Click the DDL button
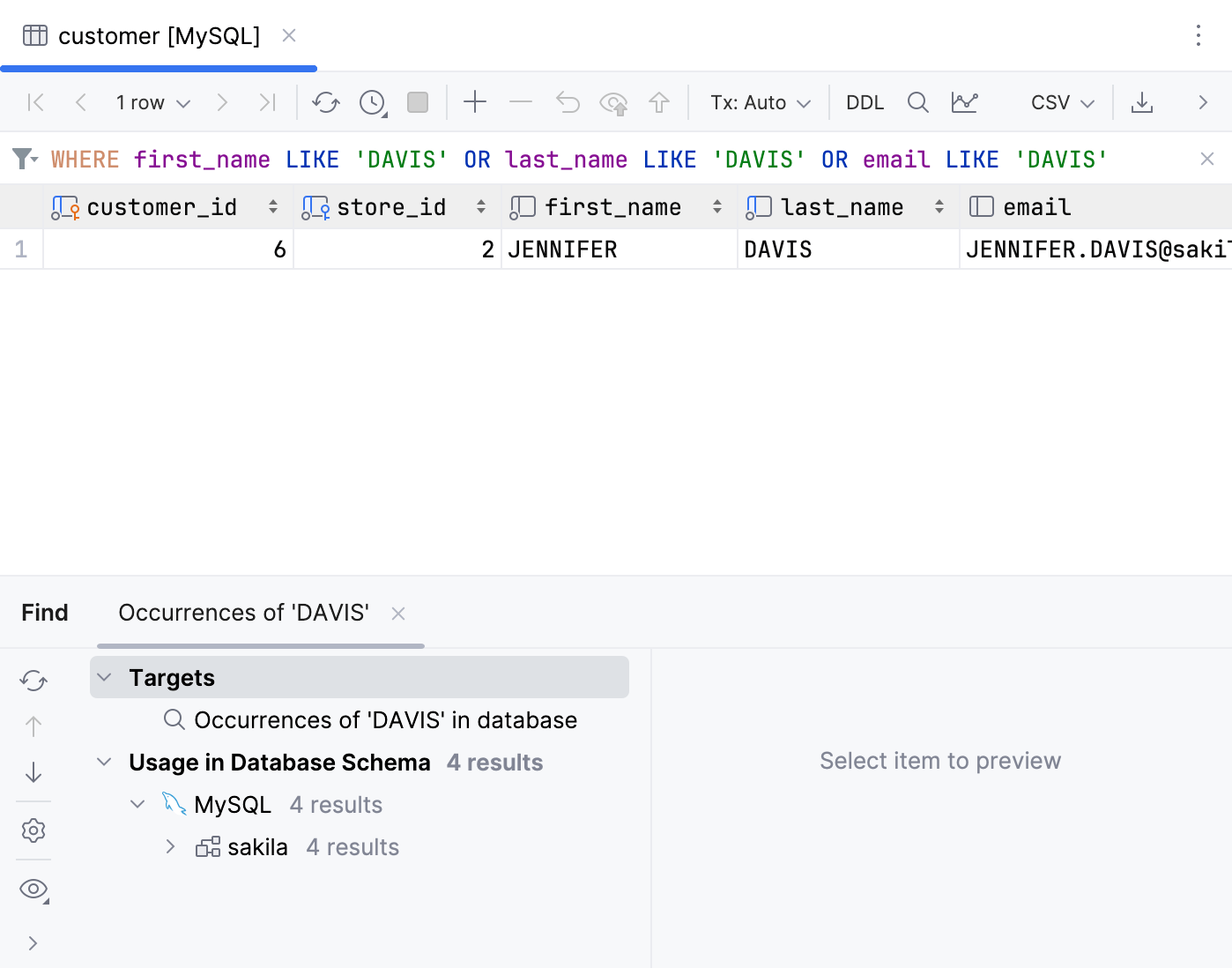 point(865,102)
